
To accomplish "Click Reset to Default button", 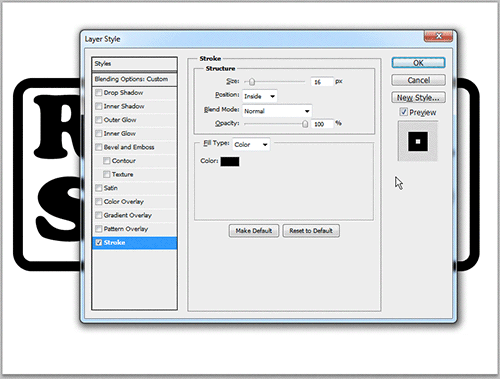I will click(x=311, y=231).
